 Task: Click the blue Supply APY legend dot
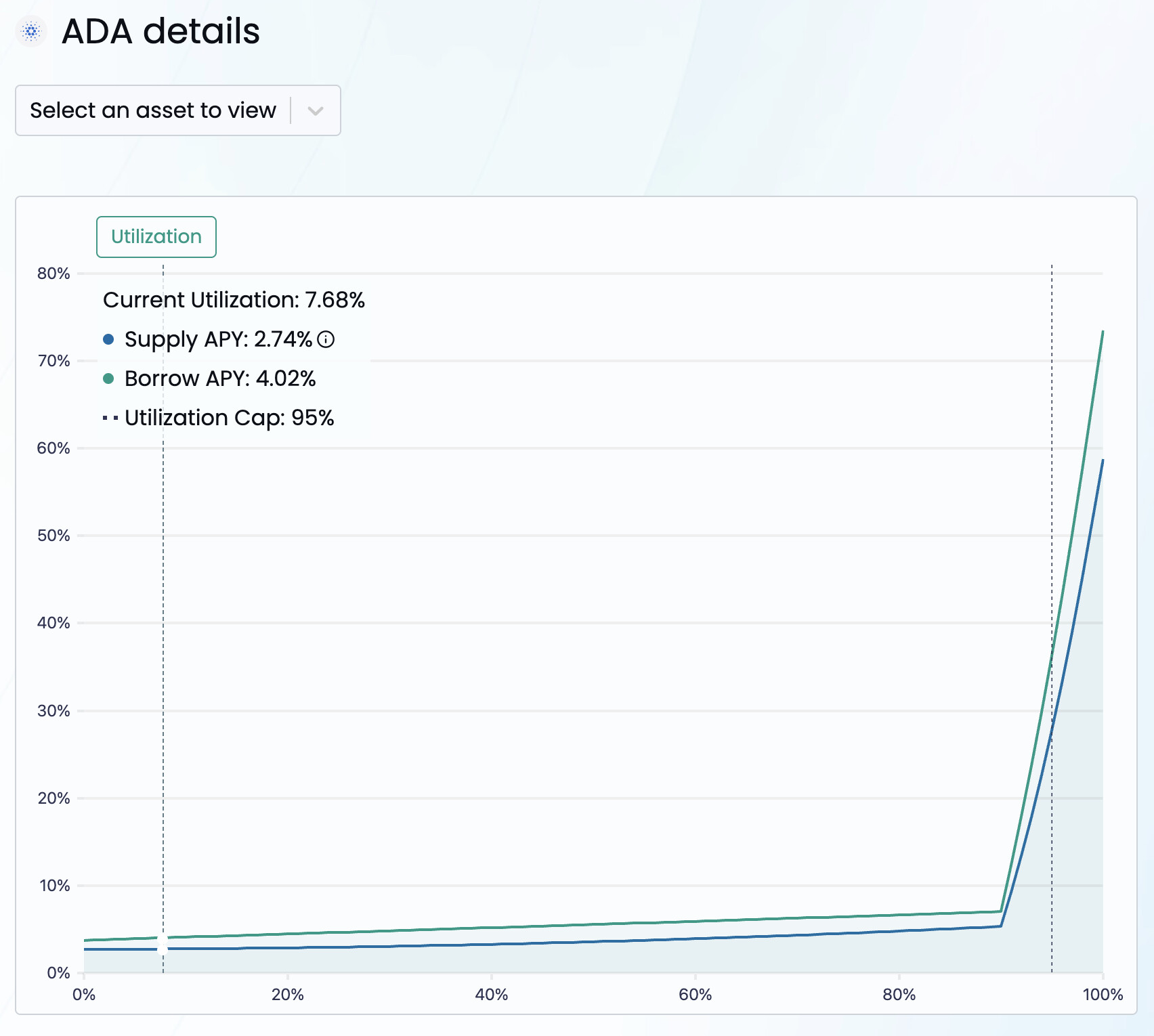108,339
